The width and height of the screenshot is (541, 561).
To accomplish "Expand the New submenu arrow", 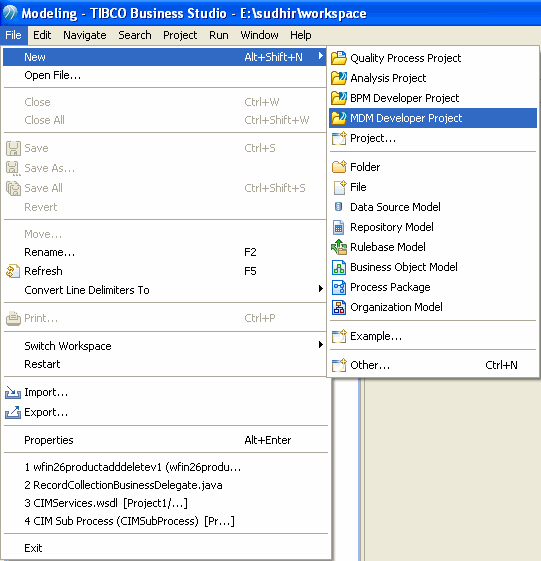I will [321, 56].
